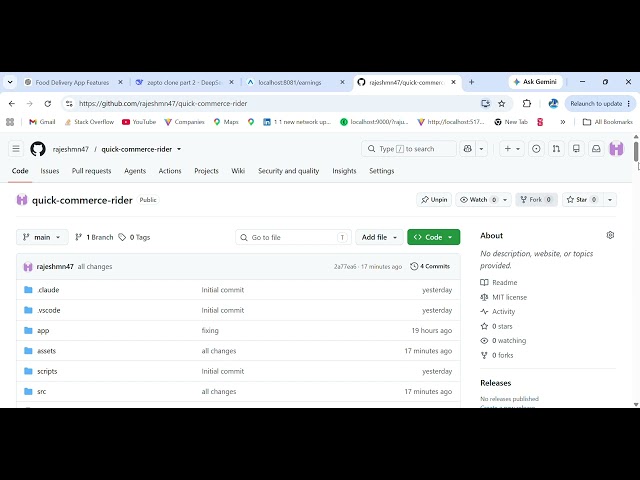Open the pull requests icon in header
Image resolution: width=640 pixels, height=480 pixels.
coord(556,149)
